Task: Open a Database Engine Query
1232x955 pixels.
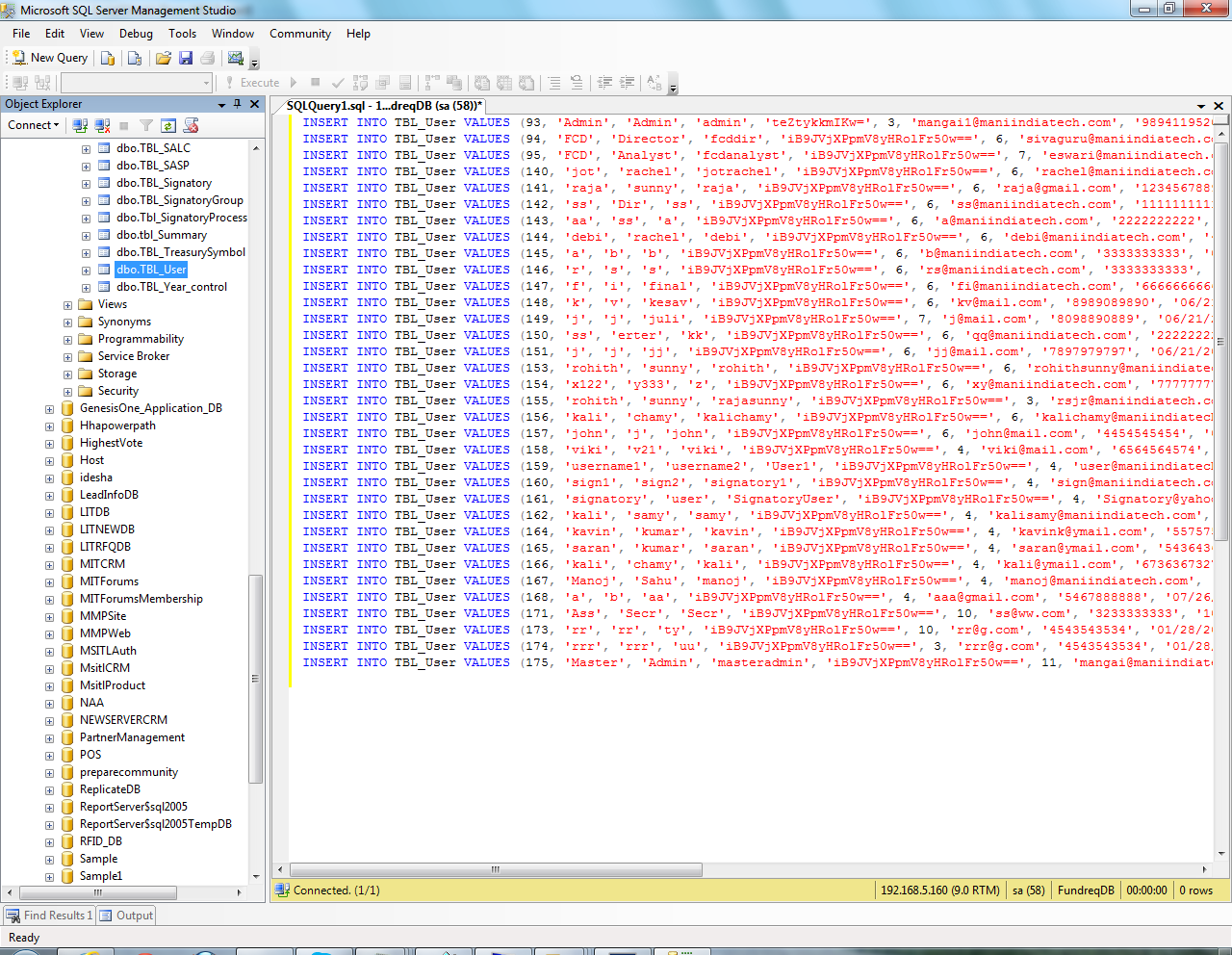Action: pos(108,58)
